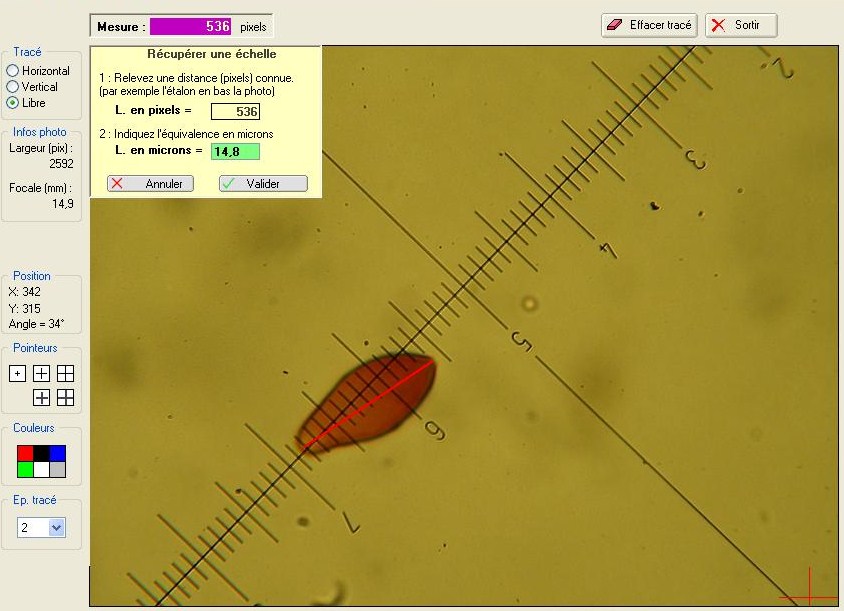This screenshot has width=844, height=611.
Task: Choose the thin cross pointer
Action: click(x=41, y=374)
